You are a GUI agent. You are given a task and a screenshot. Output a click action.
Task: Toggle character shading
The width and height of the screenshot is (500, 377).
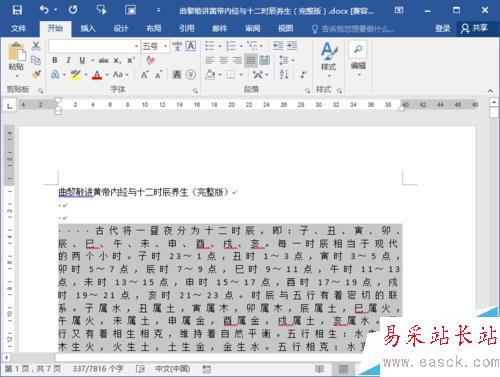[177, 75]
